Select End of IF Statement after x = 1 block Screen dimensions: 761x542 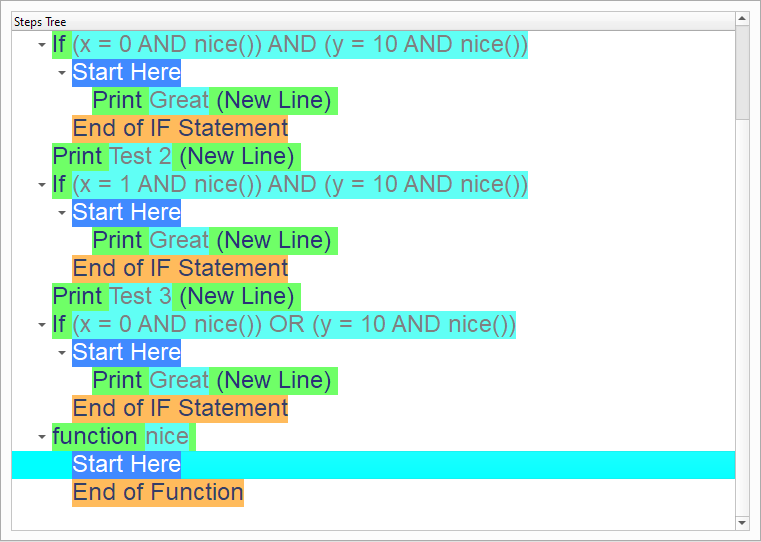click(x=180, y=269)
